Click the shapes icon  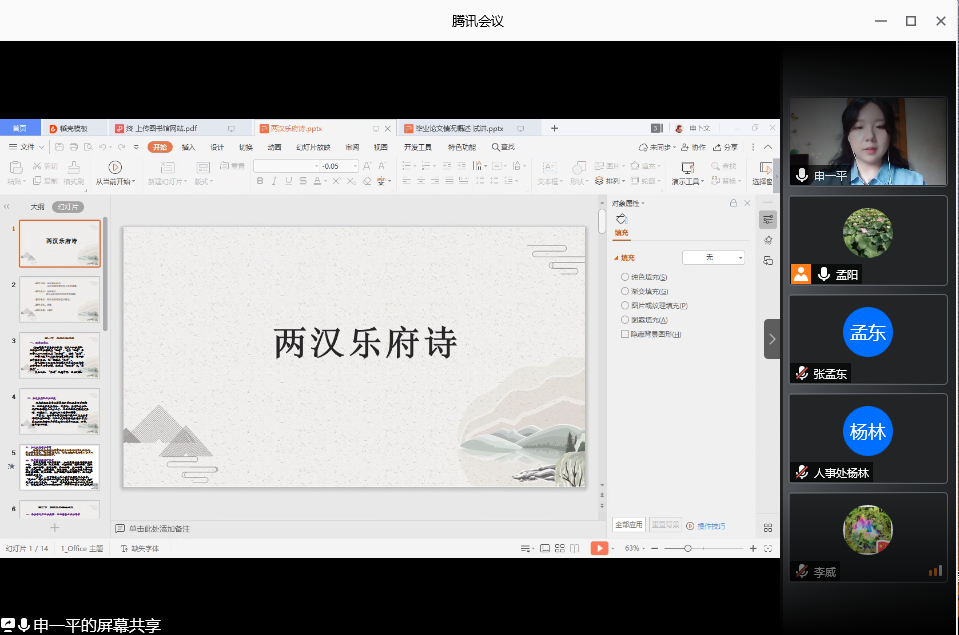579,167
